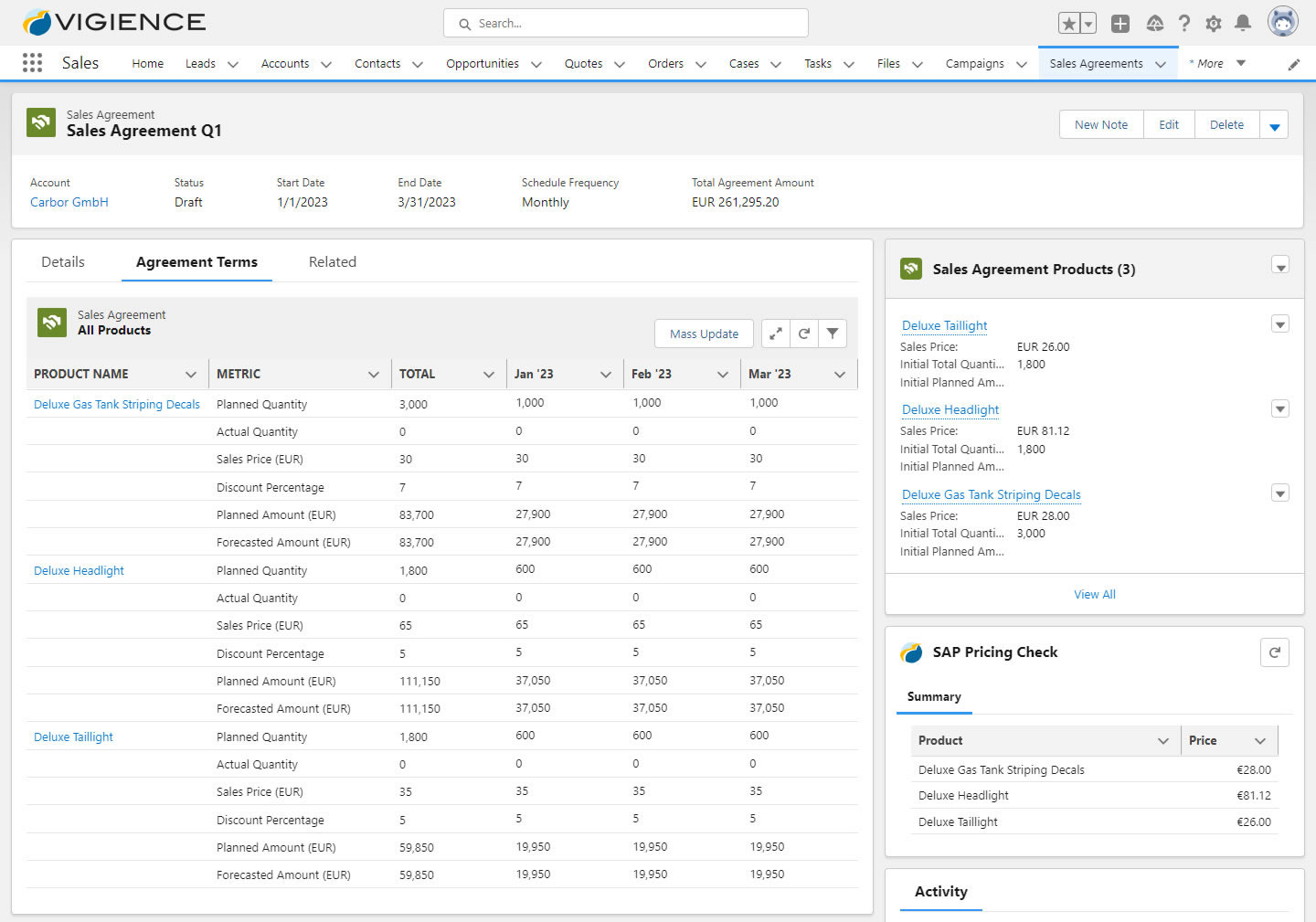Click Deluxe Headlight link in products panel

point(950,409)
